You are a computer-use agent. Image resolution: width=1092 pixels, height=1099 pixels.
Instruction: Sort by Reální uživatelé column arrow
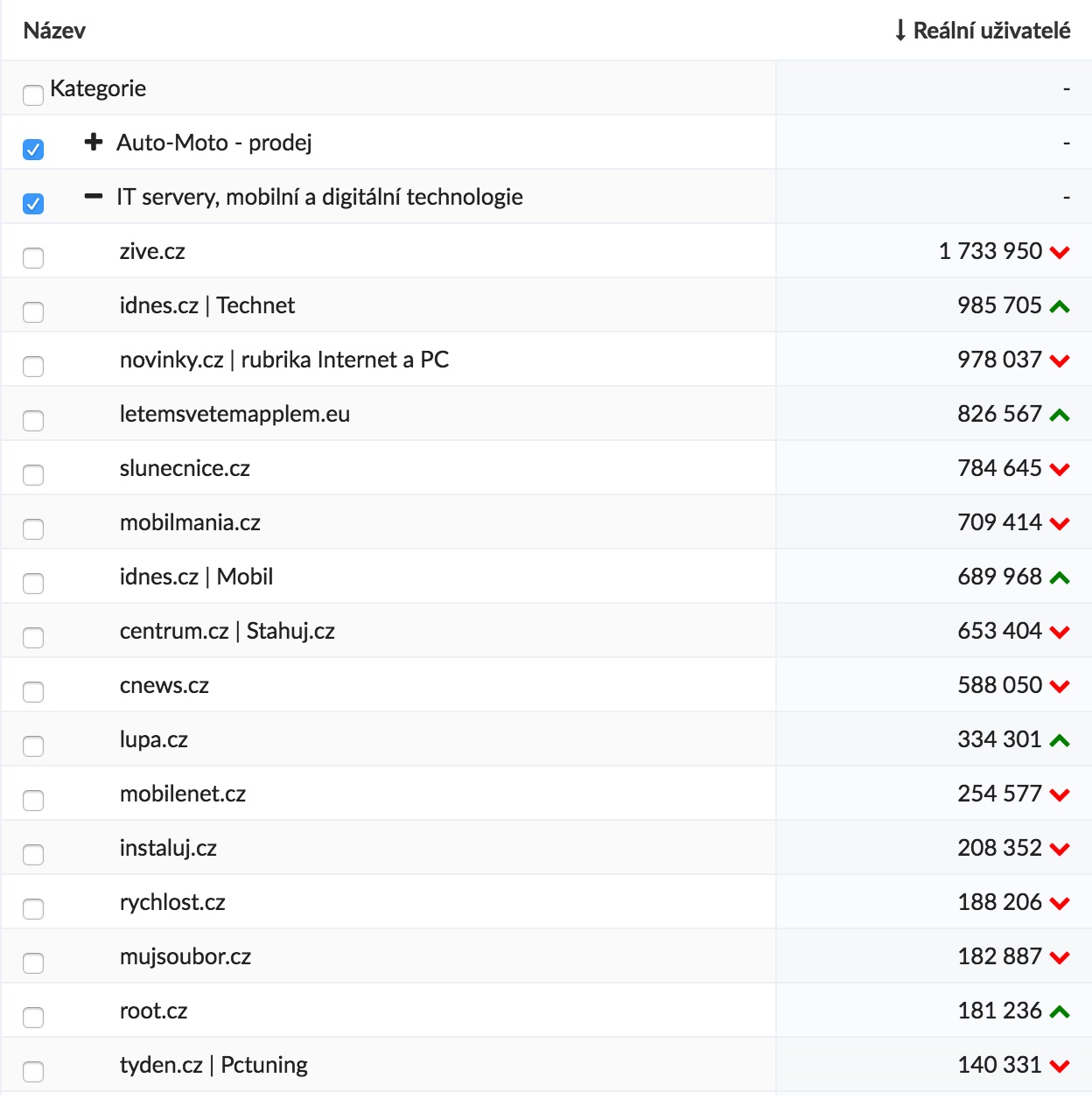click(900, 31)
